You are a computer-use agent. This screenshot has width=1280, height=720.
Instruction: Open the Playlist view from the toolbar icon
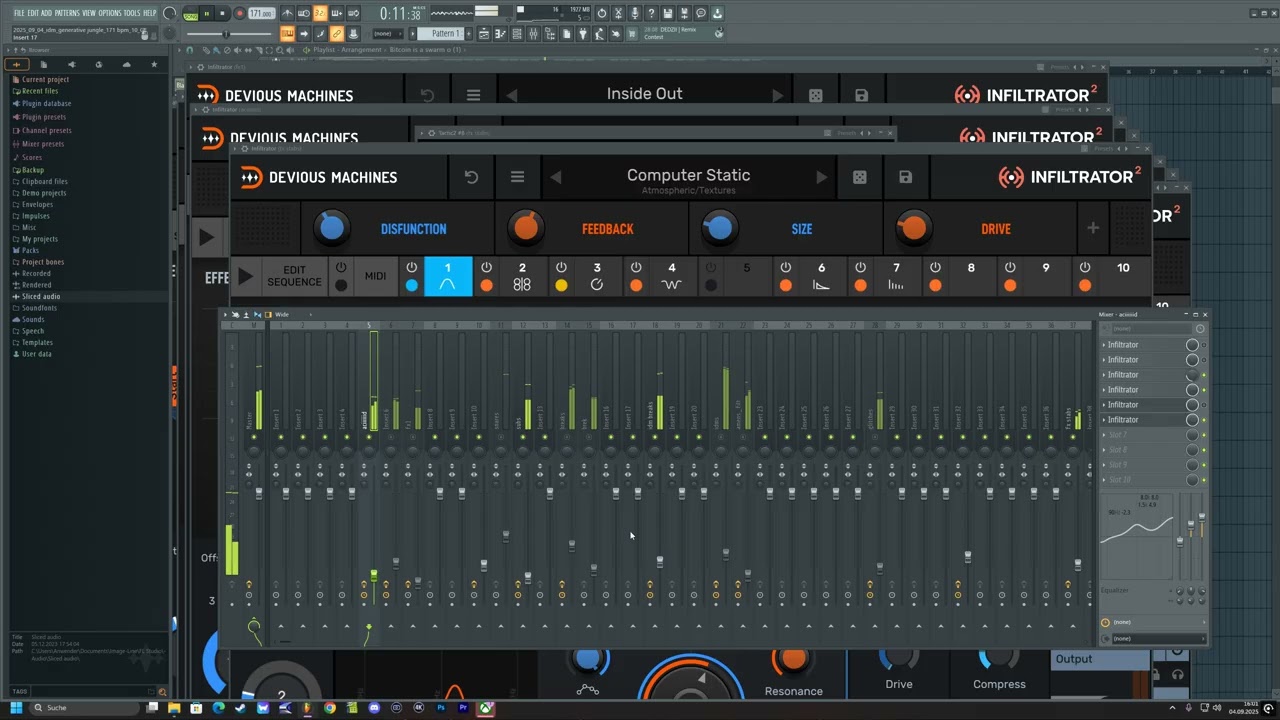[x=484, y=33]
